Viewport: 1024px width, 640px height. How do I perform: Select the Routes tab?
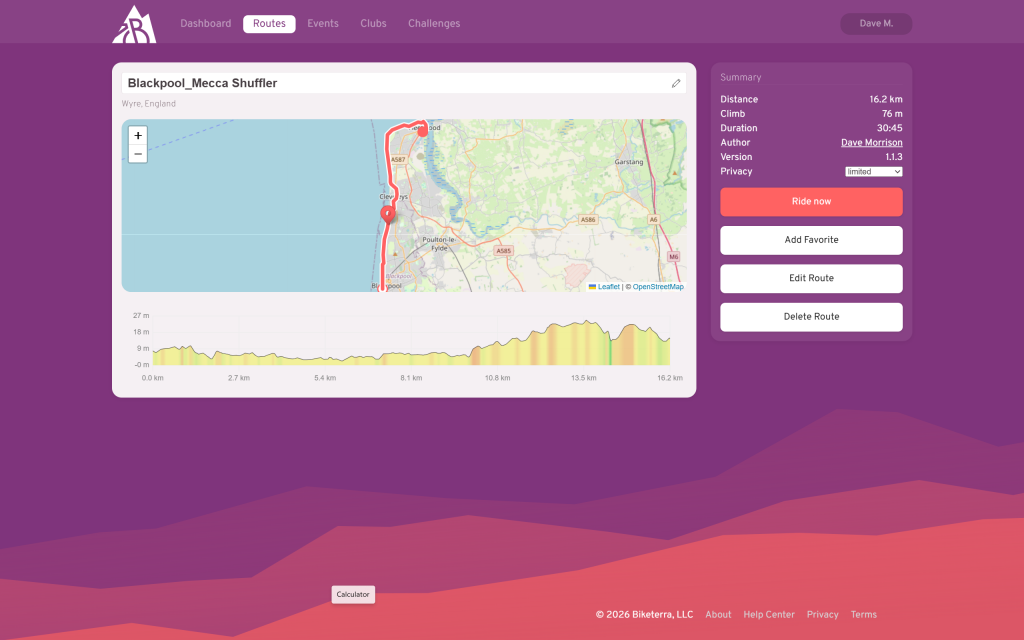[x=269, y=24]
